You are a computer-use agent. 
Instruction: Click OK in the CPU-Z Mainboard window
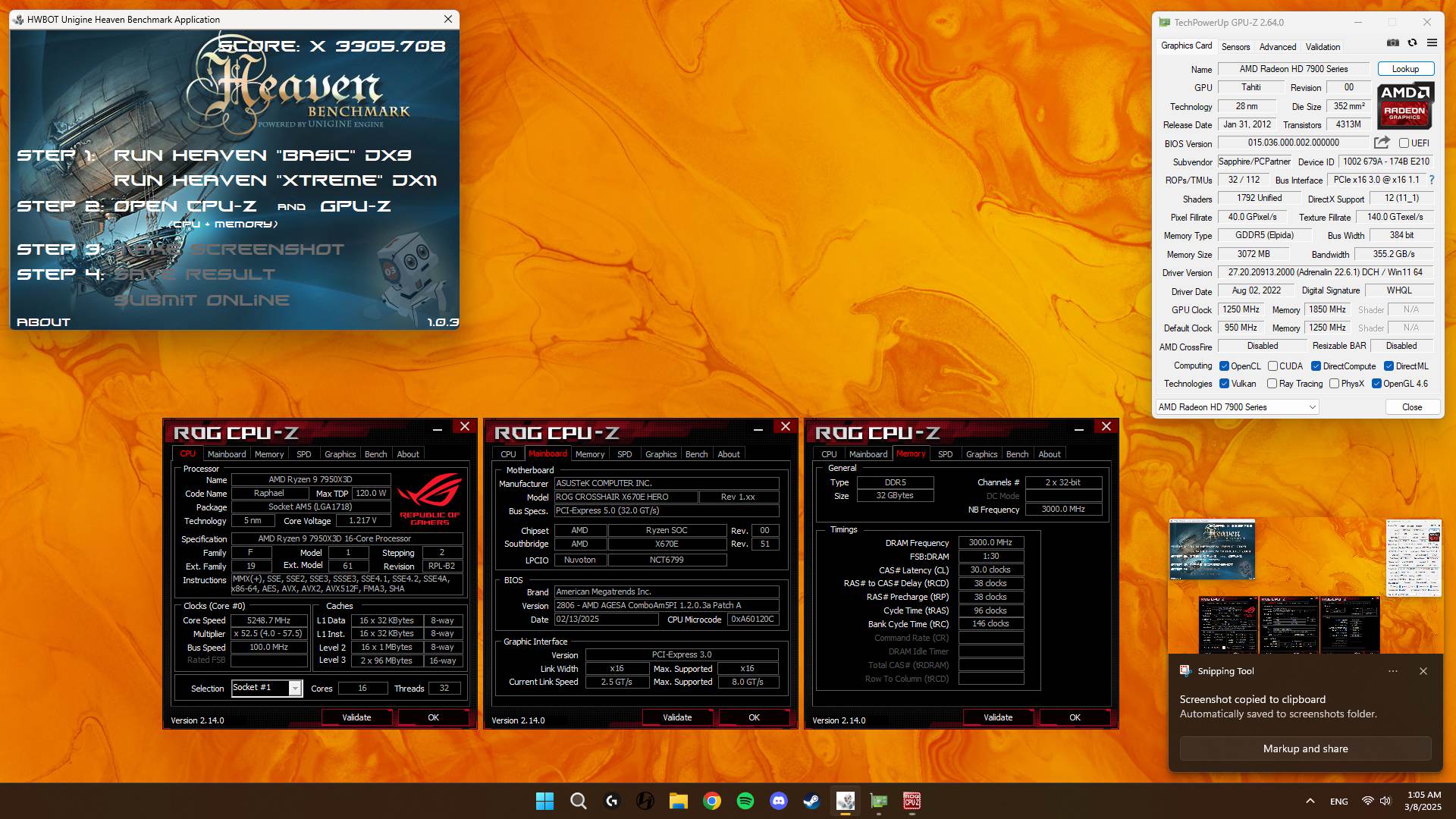[754, 717]
